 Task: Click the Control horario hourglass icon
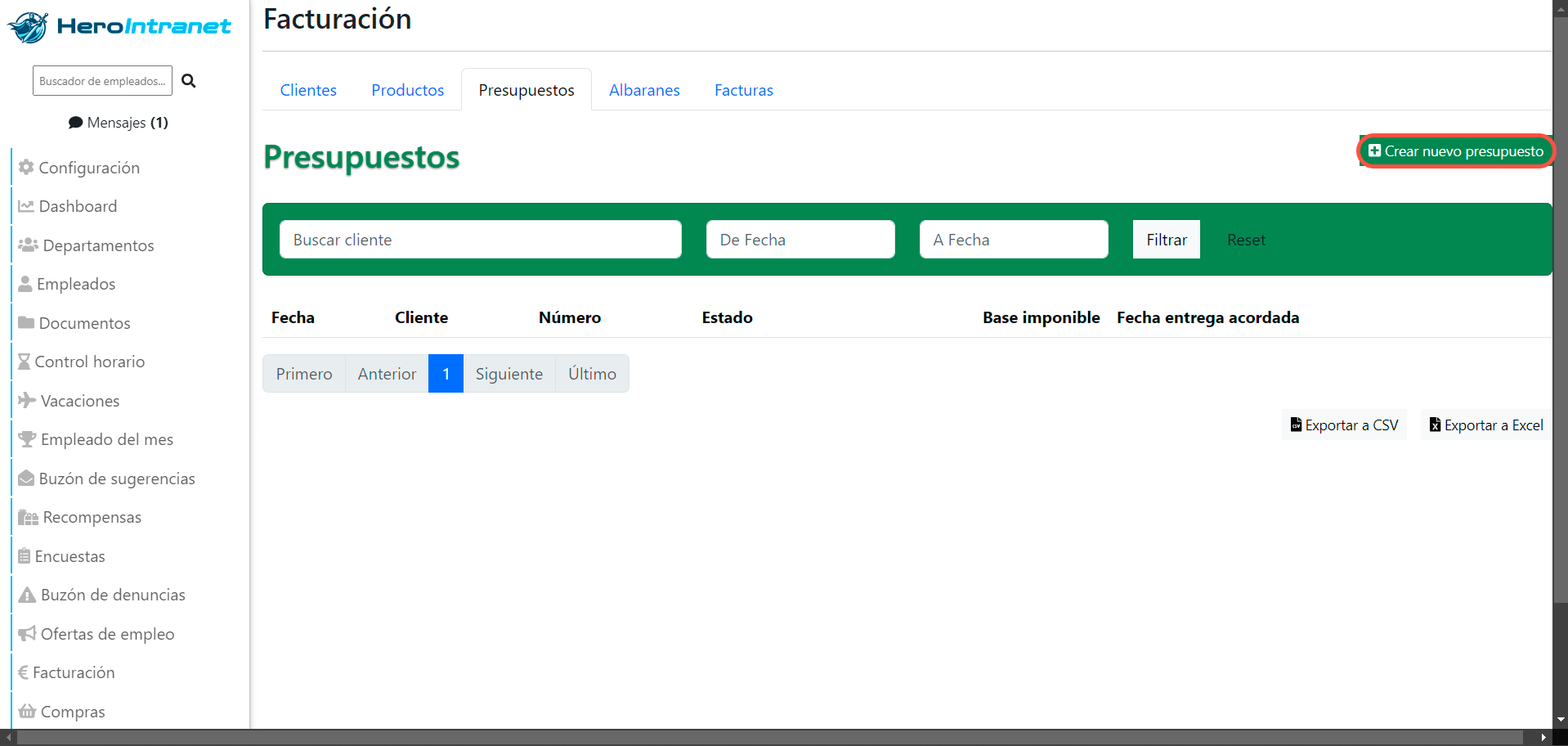25,362
